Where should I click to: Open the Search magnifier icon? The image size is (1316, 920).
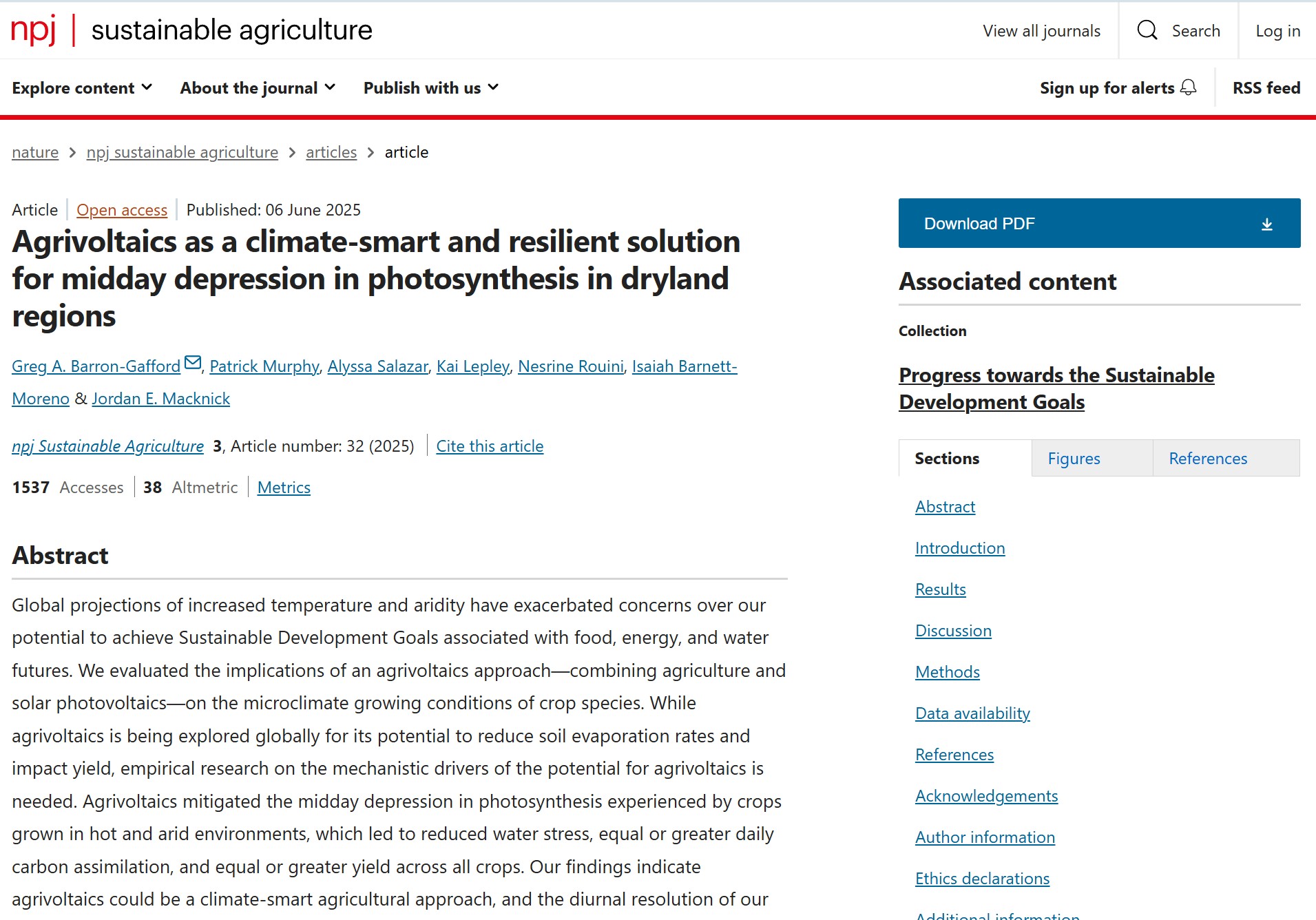coord(1147,30)
